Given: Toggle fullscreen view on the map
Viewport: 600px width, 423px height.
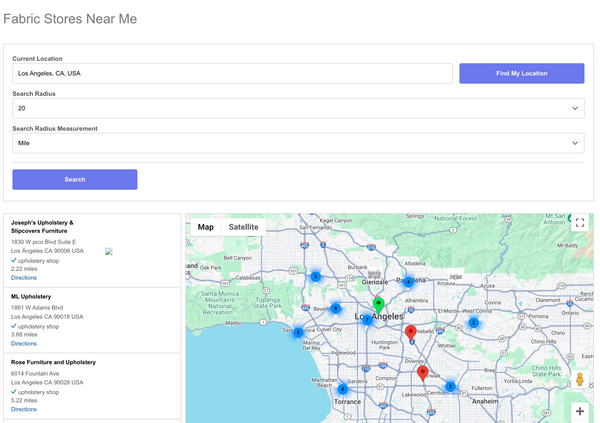Looking at the screenshot, I should (580, 223).
